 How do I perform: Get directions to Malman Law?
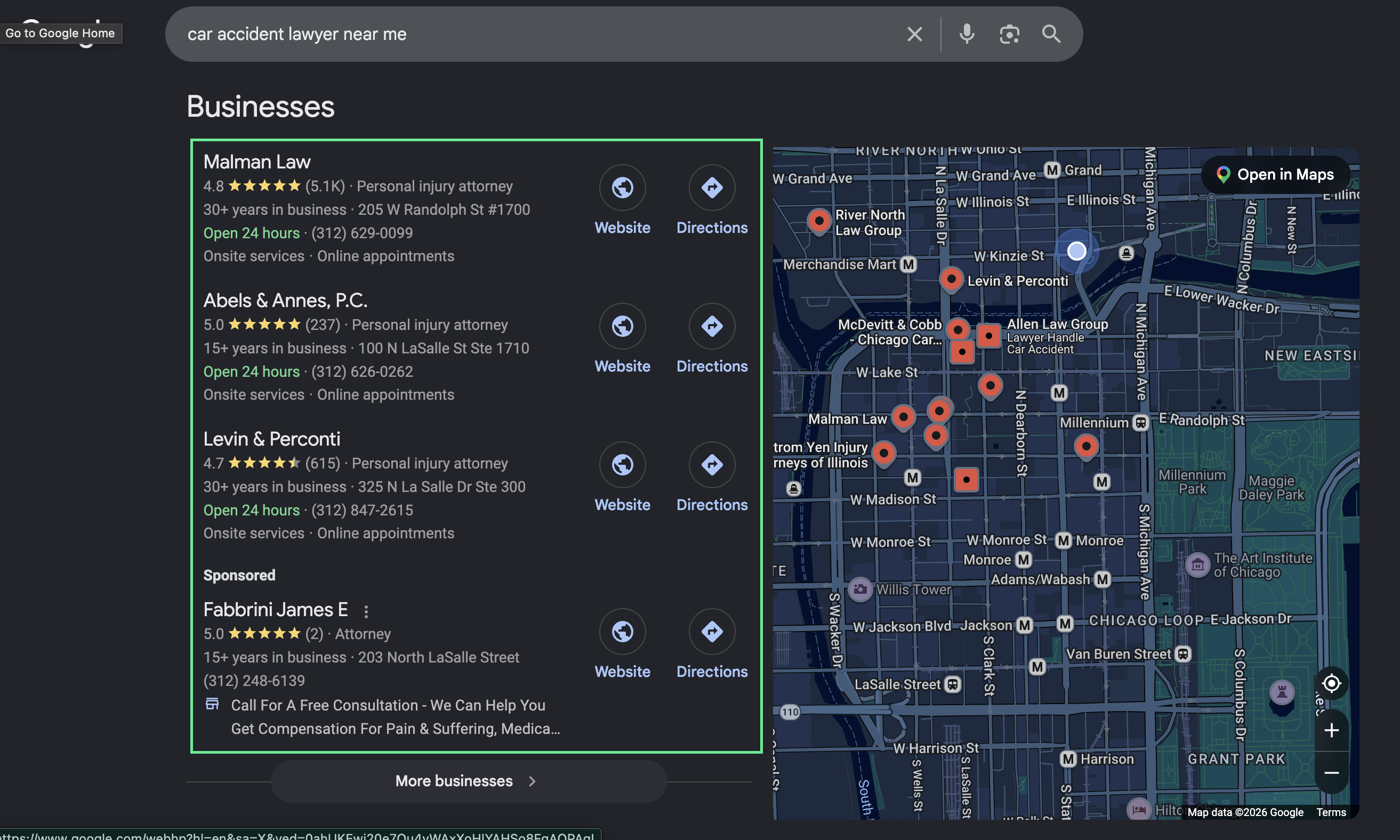[712, 188]
